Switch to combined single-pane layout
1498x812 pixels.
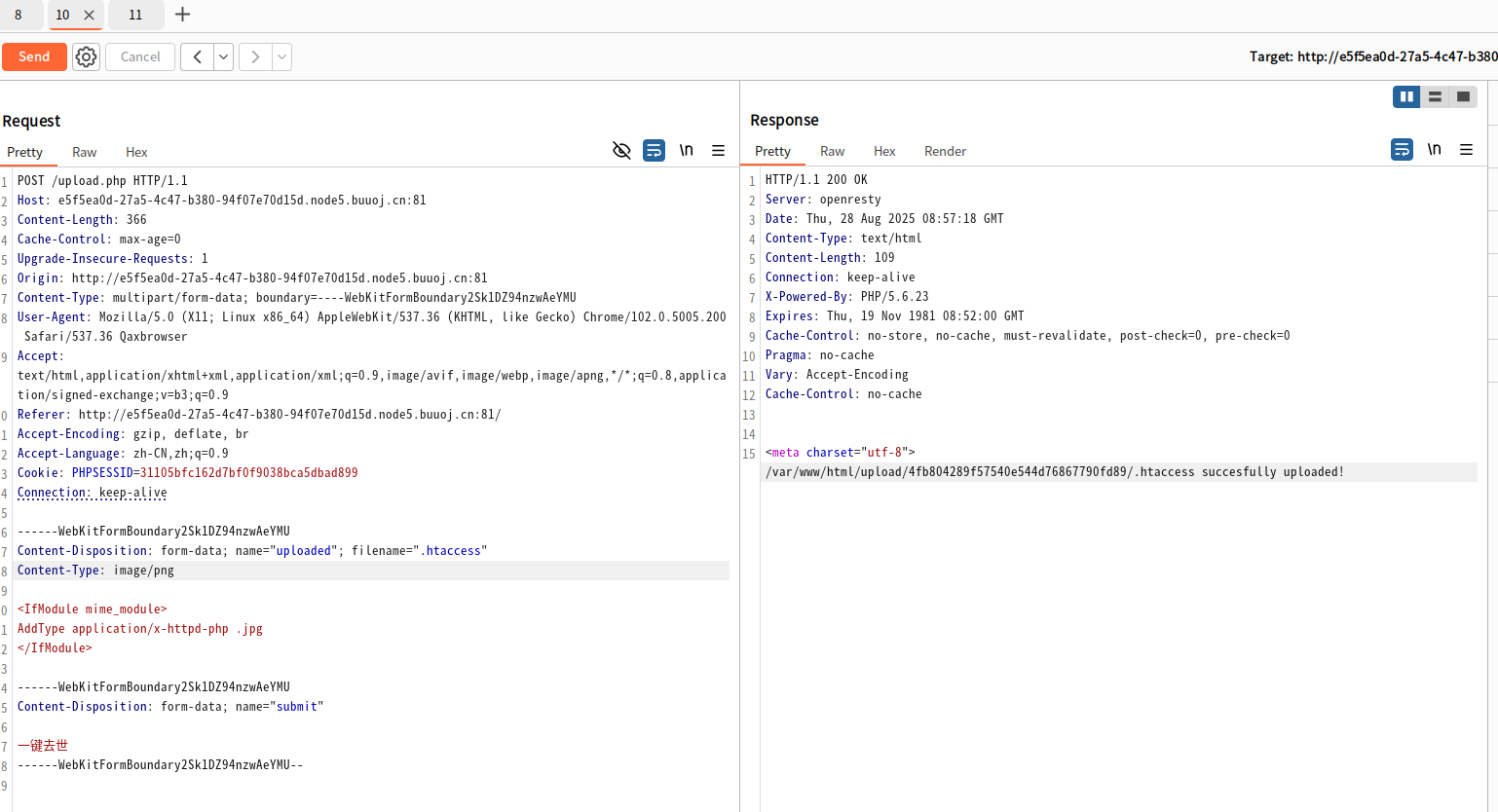(1463, 96)
